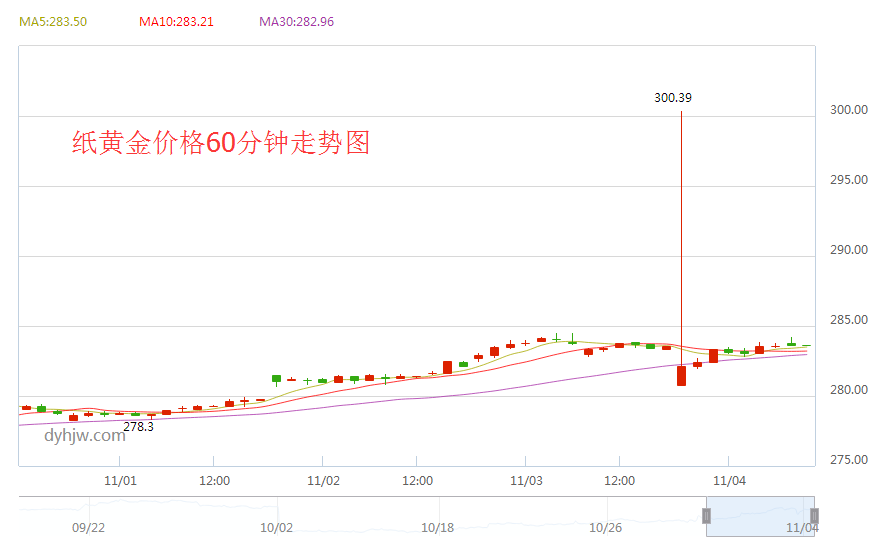This screenshot has height=550, width=886.
Task: Click the 11/02 x-axis date label
Action: (324, 481)
